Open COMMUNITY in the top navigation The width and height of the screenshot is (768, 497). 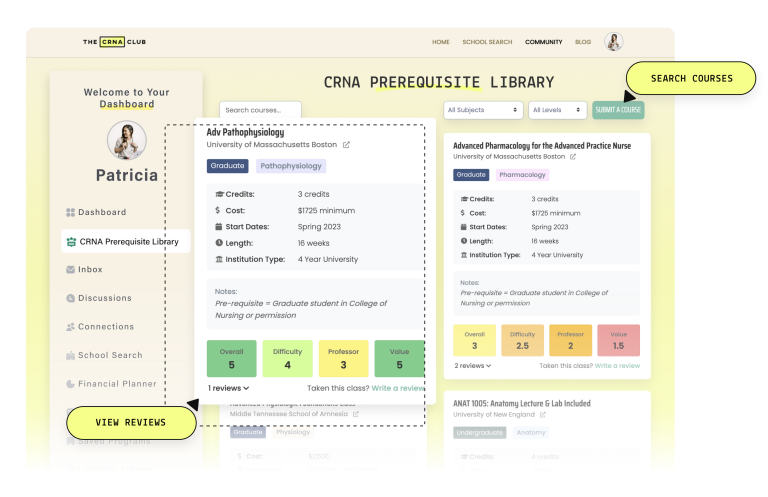[x=544, y=42]
